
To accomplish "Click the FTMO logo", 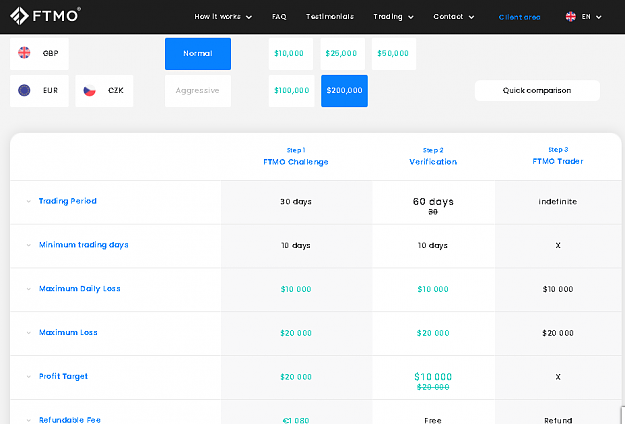I will click(x=45, y=16).
